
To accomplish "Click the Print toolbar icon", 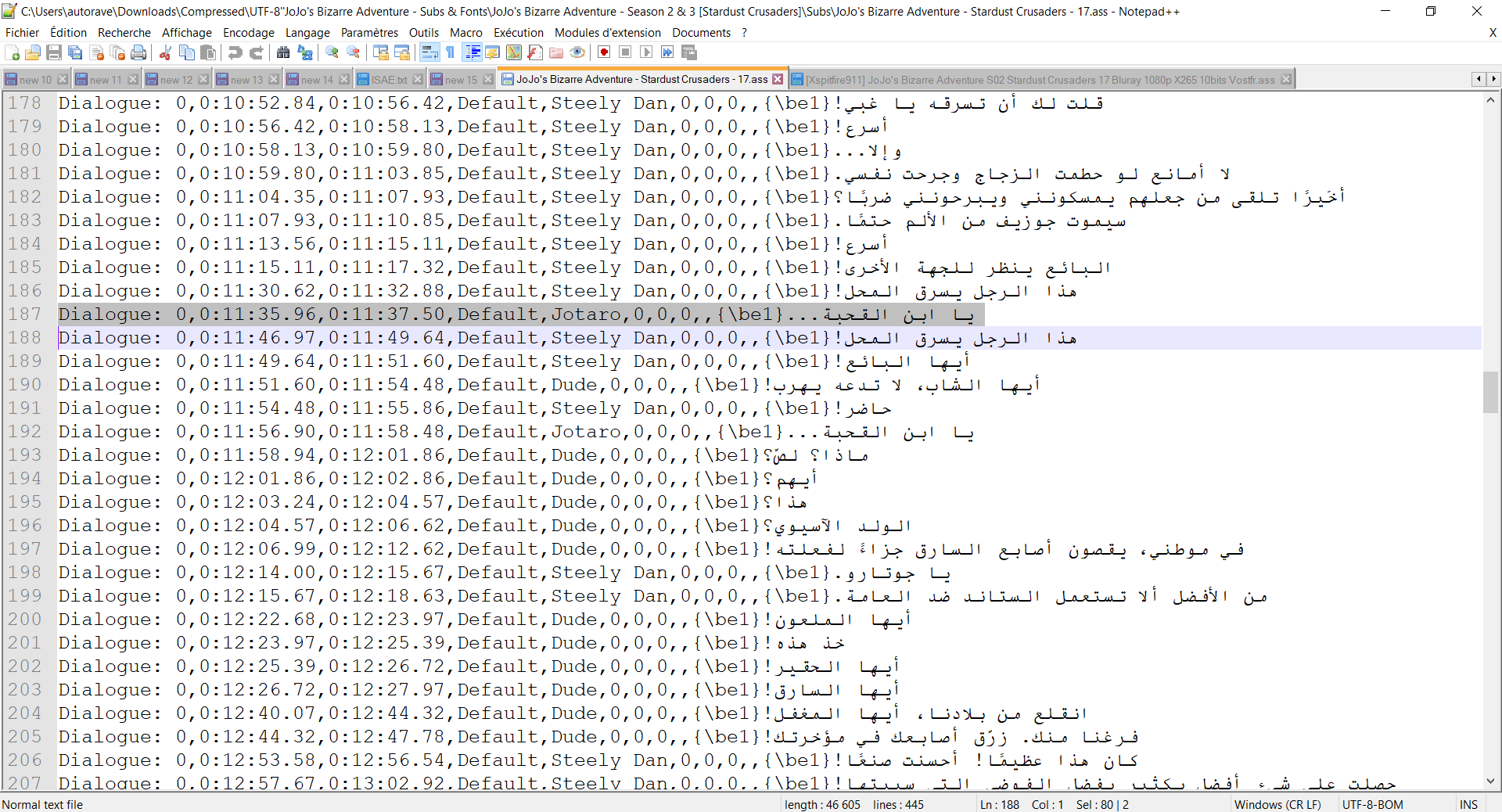I will click(138, 52).
